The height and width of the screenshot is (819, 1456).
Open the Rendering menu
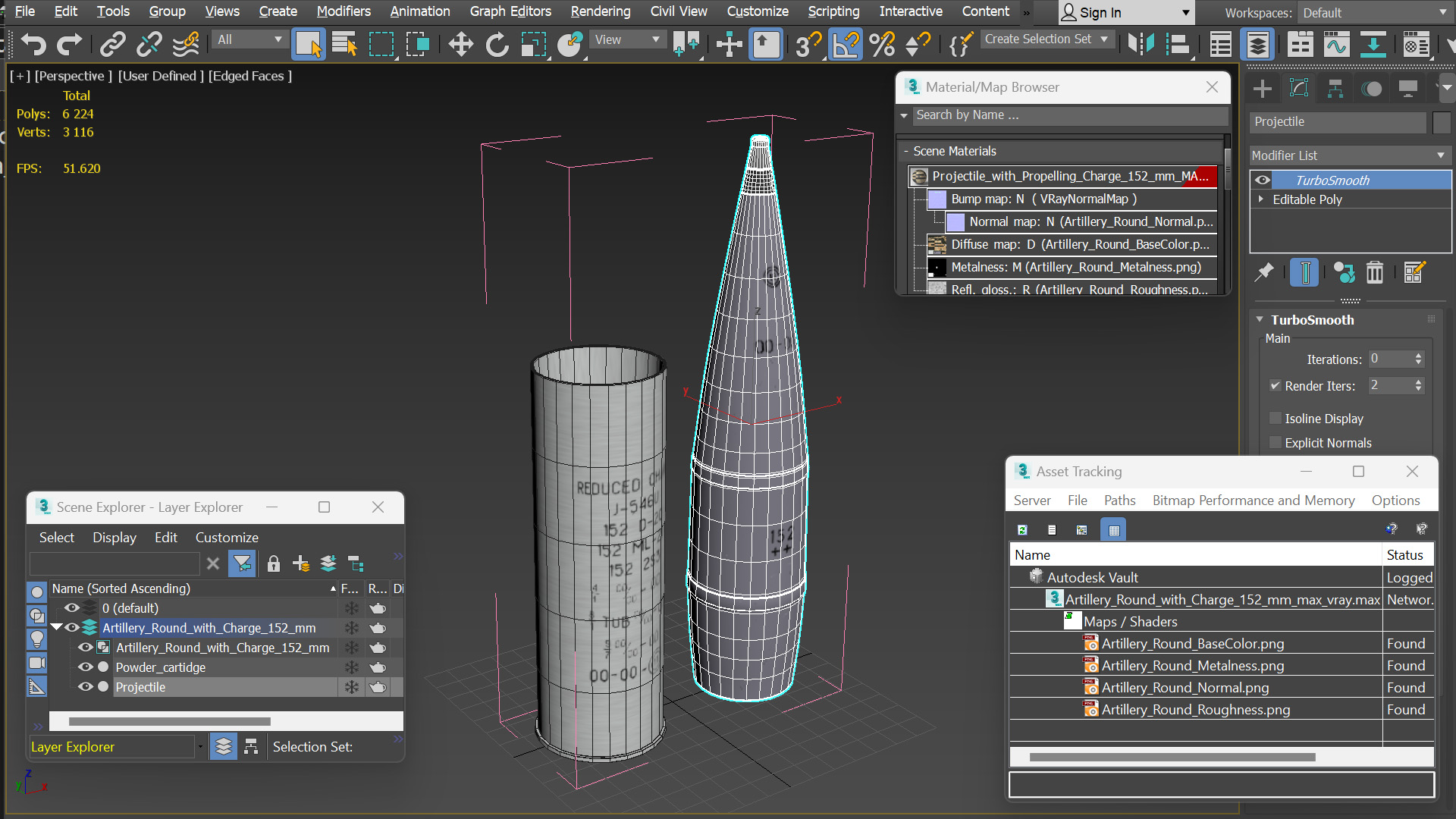coord(600,11)
